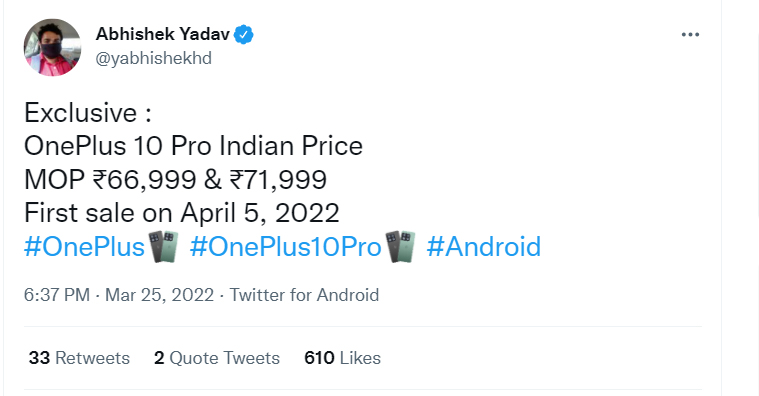This screenshot has width=759, height=396.
Task: View the 610 Likes list
Action: pyautogui.click(x=342, y=358)
